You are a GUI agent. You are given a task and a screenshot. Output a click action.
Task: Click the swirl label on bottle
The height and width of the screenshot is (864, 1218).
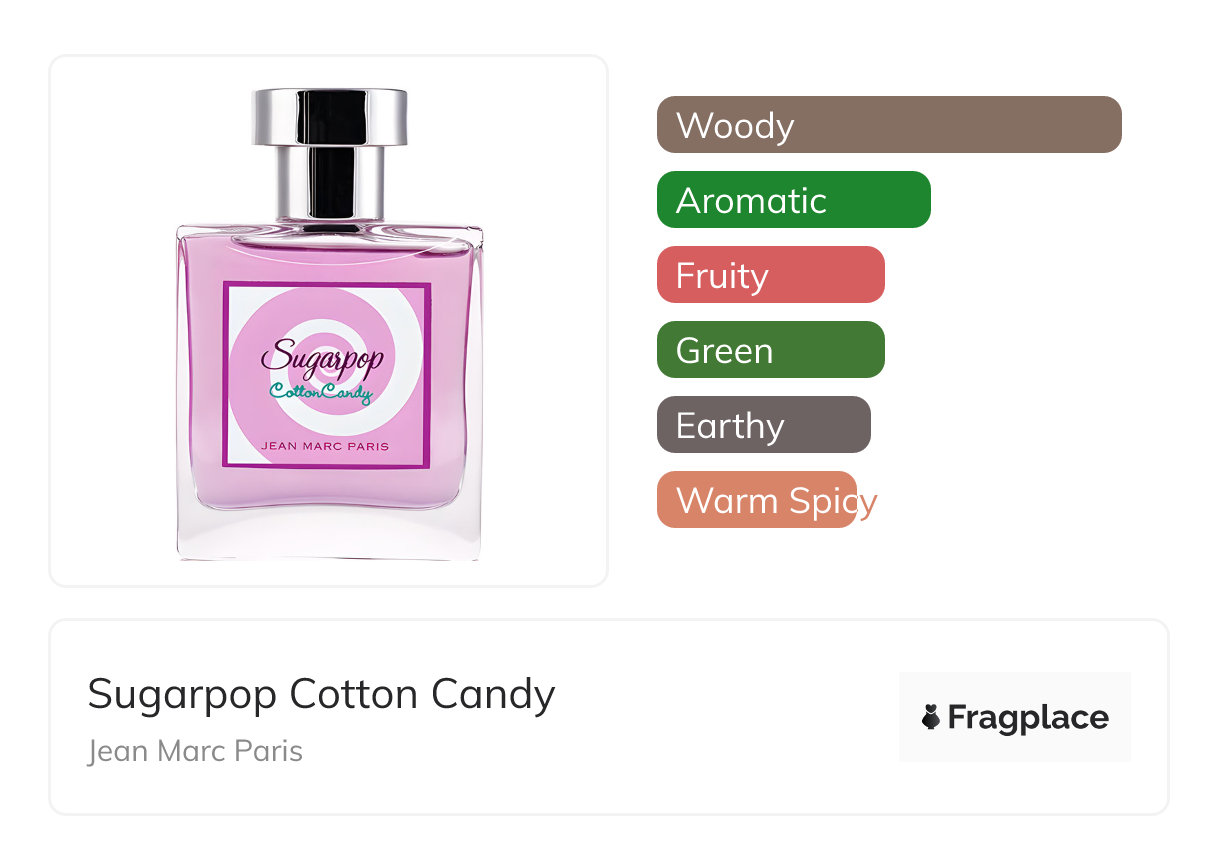tap(328, 376)
